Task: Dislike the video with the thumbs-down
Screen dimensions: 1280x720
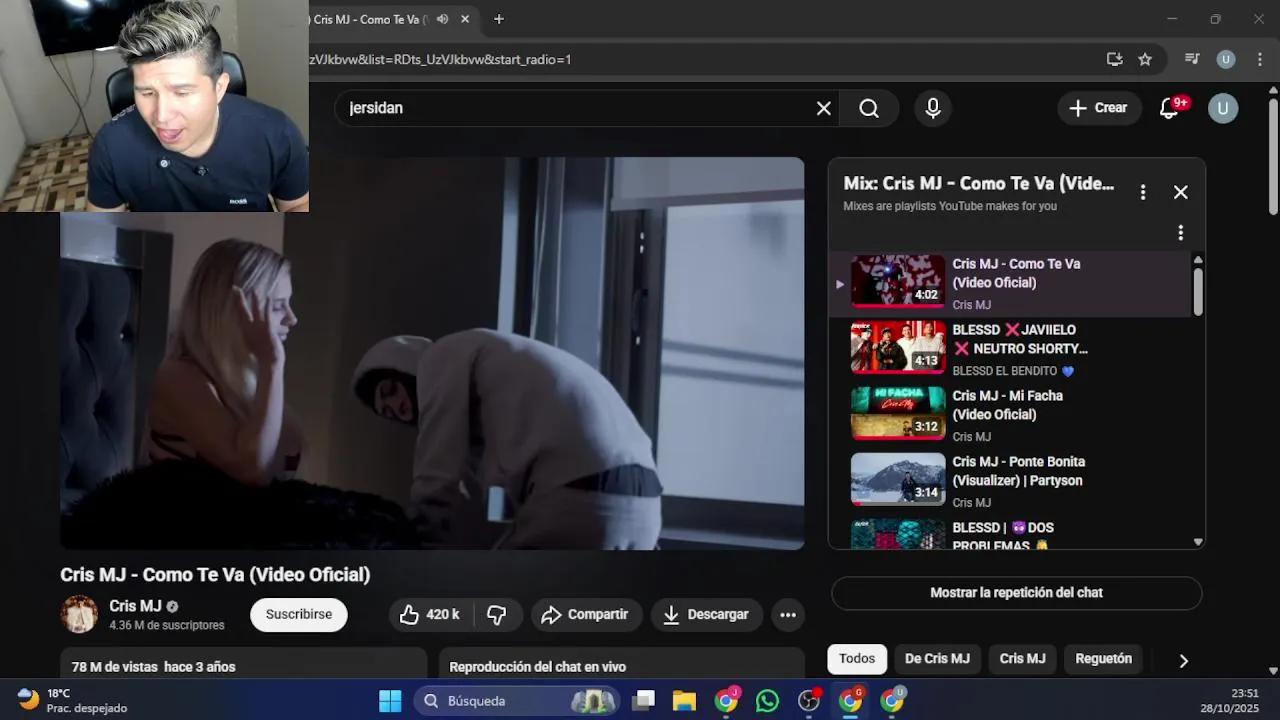Action: coord(497,615)
